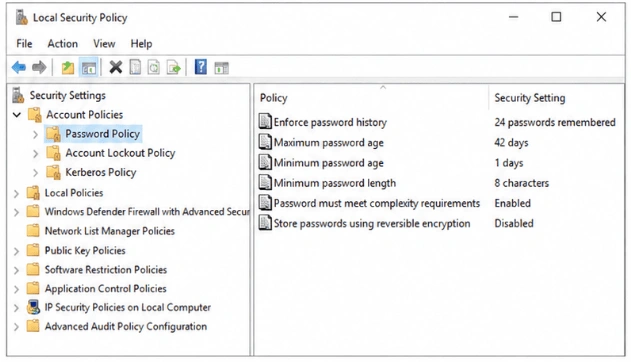Expand the Account Lockout Policy chevron

(35, 154)
